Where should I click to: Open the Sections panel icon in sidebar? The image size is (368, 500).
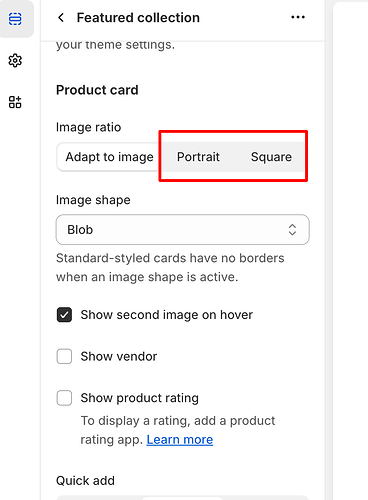pos(15,19)
